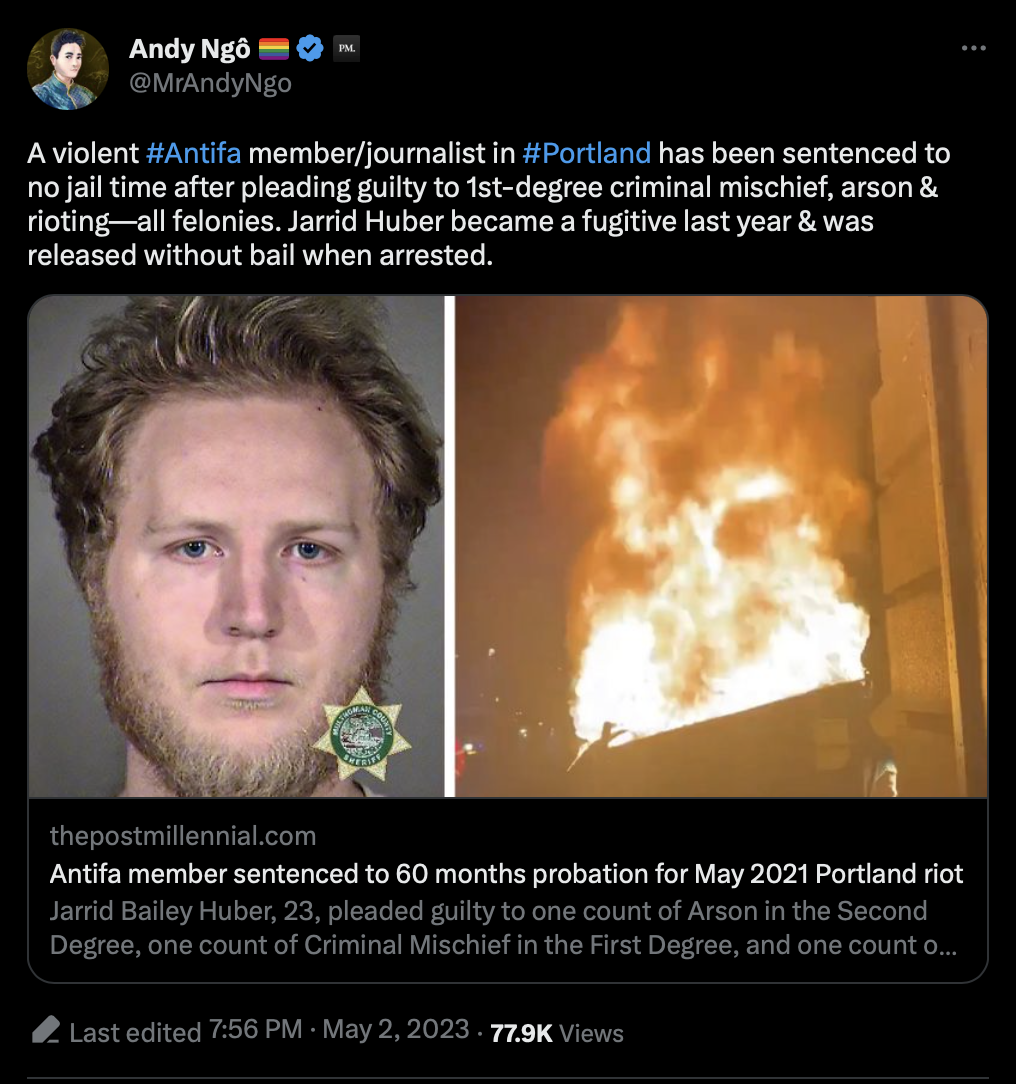Click the Last edited pencil icon
Image resolution: width=1016 pixels, height=1084 pixels.
pos(46,1030)
